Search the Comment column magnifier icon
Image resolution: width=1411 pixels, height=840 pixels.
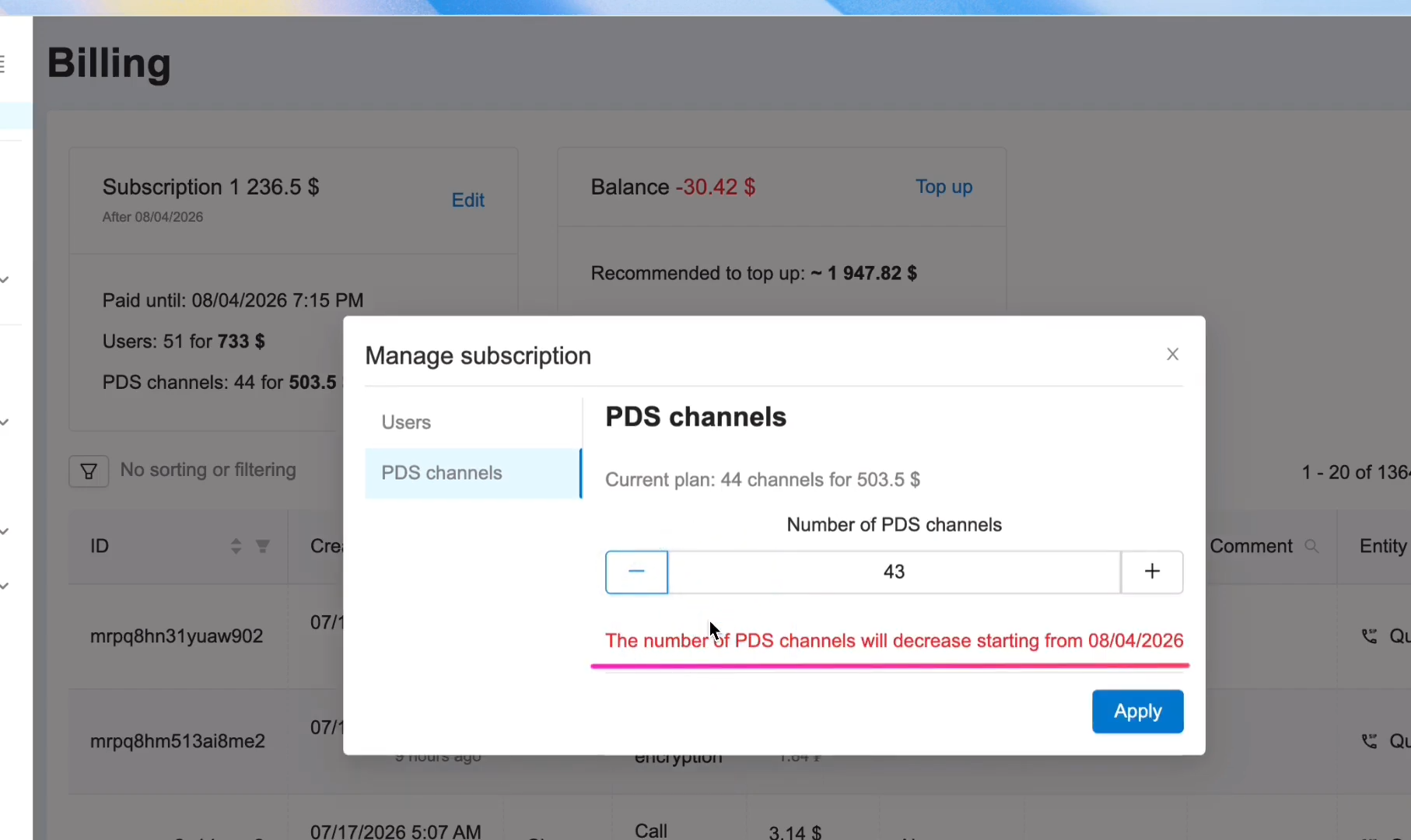[x=1311, y=546]
